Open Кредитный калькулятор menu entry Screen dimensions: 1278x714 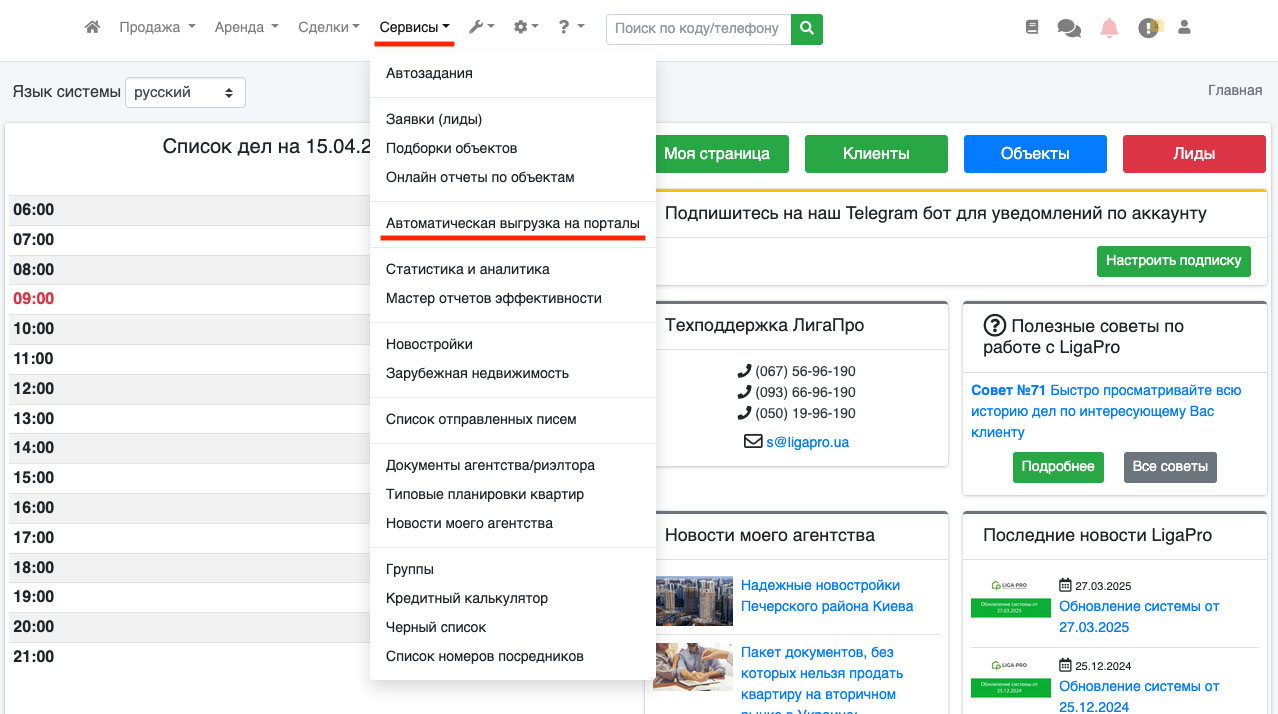[467, 598]
